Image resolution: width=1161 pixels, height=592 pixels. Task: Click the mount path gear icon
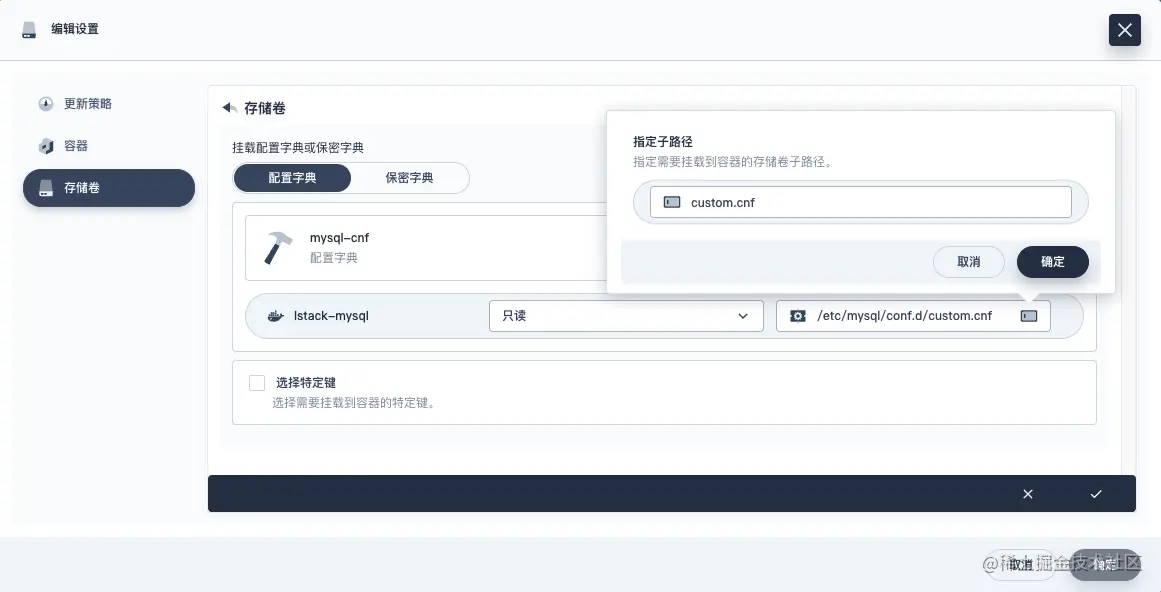pos(797,316)
